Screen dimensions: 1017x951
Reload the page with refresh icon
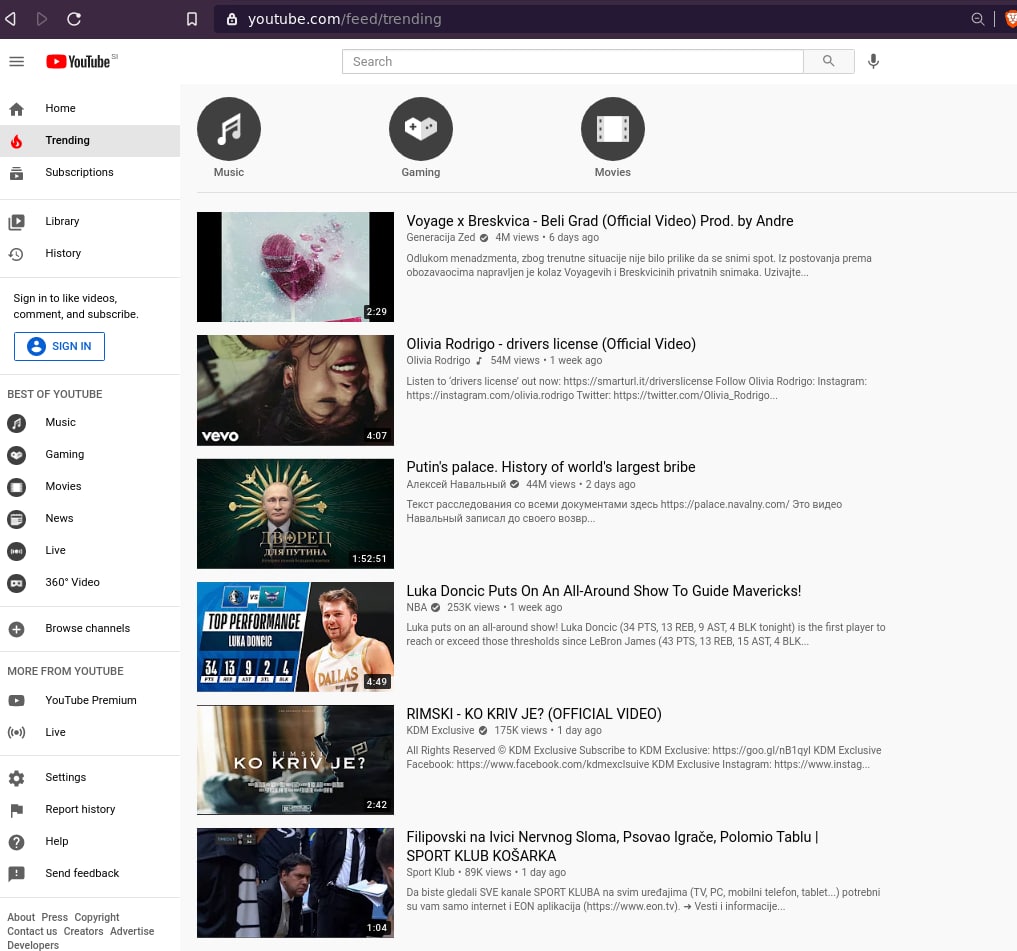point(74,19)
